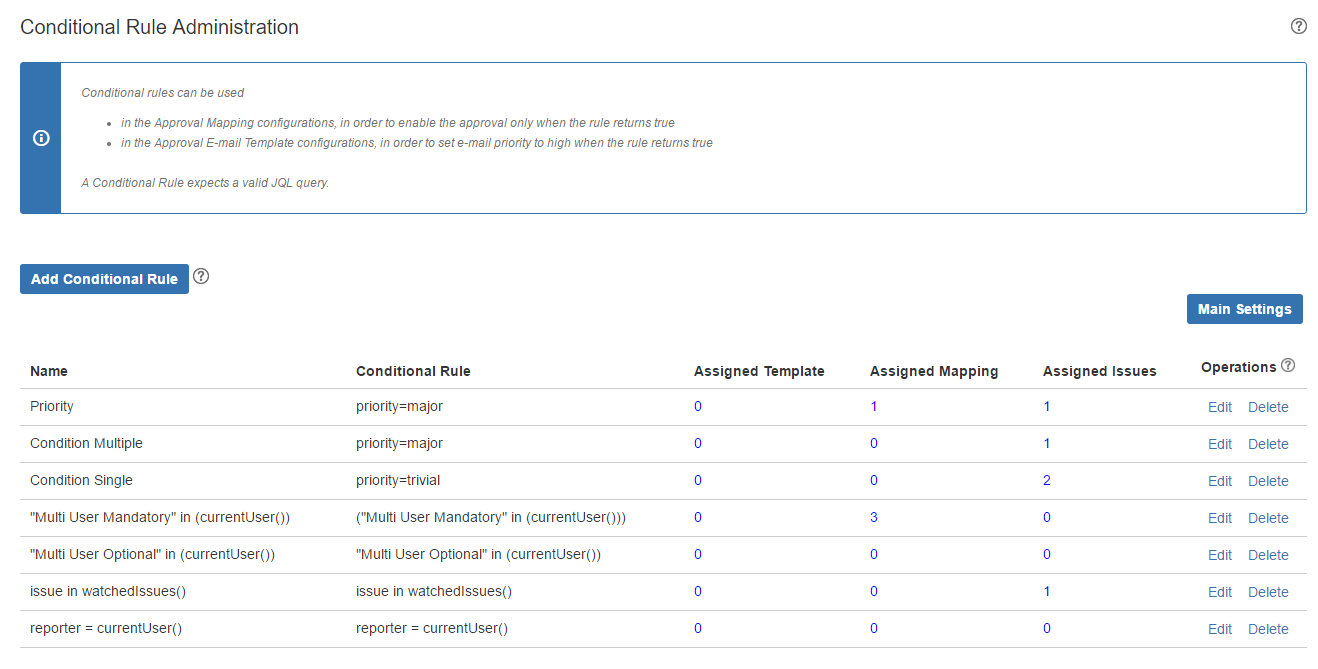Image resolution: width=1318 pixels, height=669 pixels.
Task: Click the Conditional Rule column header
Action: pyautogui.click(x=413, y=371)
